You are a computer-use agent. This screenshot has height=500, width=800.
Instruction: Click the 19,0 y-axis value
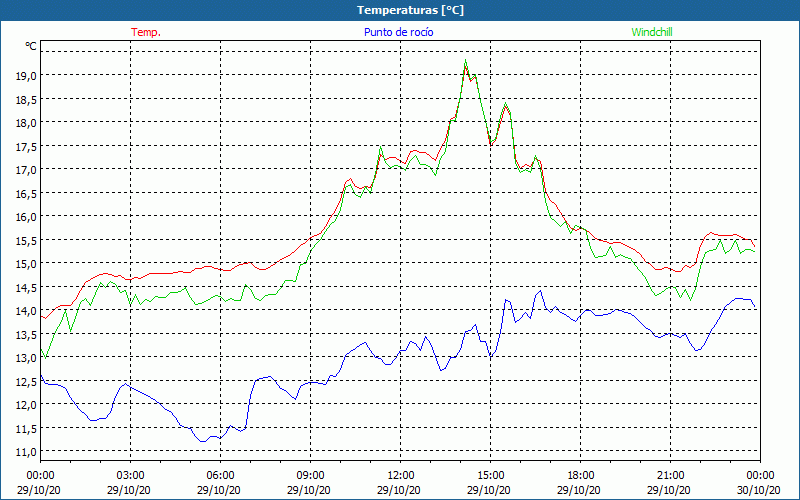pos(26,76)
